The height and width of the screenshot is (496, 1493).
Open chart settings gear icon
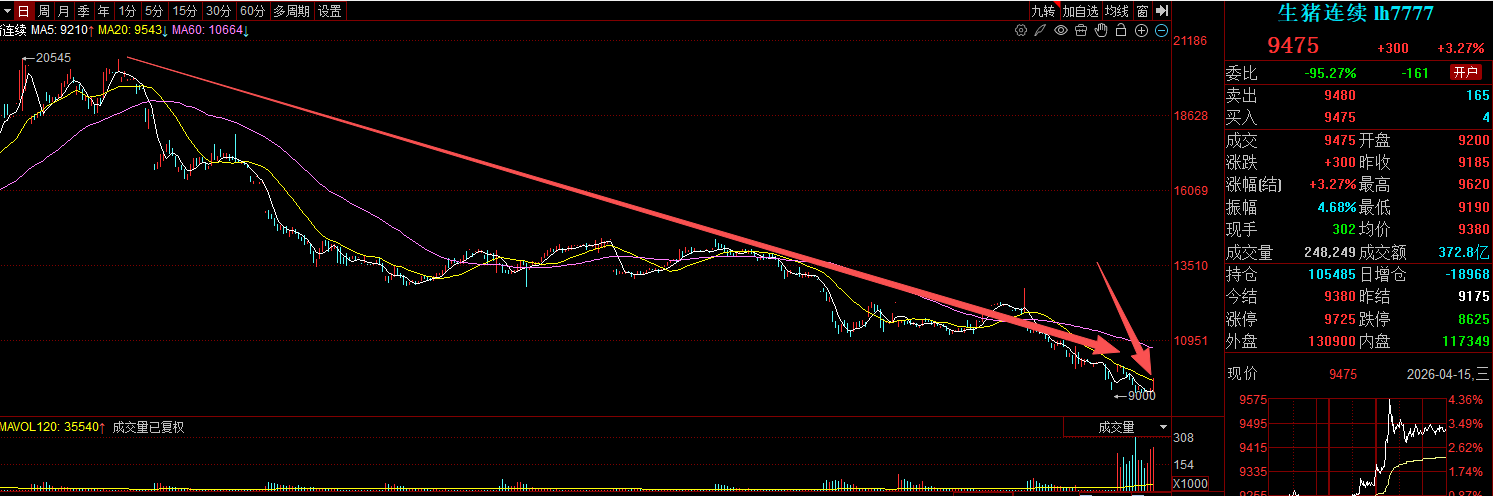pyautogui.click(x=1020, y=31)
